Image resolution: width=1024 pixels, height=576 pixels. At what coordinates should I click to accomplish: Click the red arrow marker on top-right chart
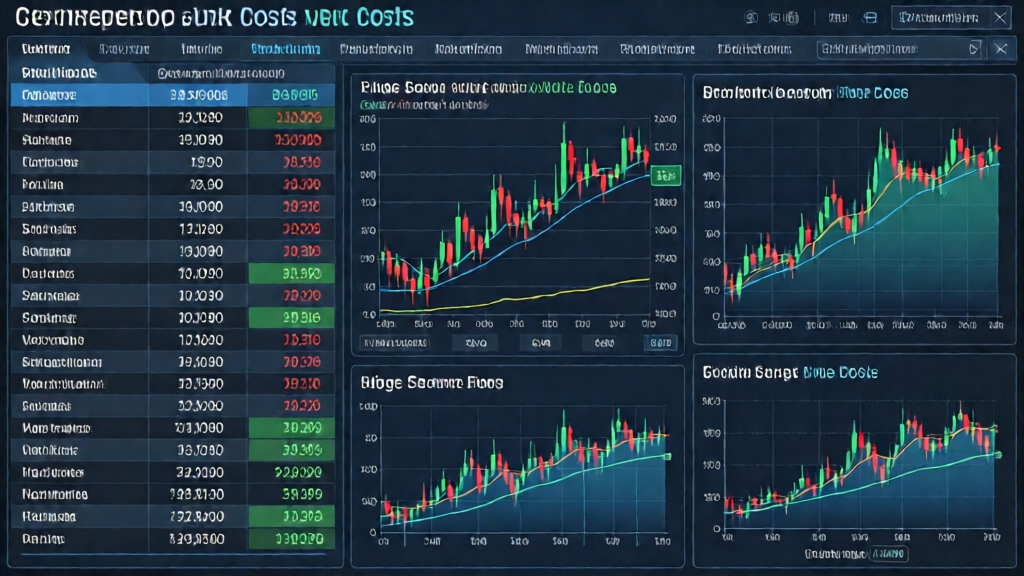pos(997,148)
